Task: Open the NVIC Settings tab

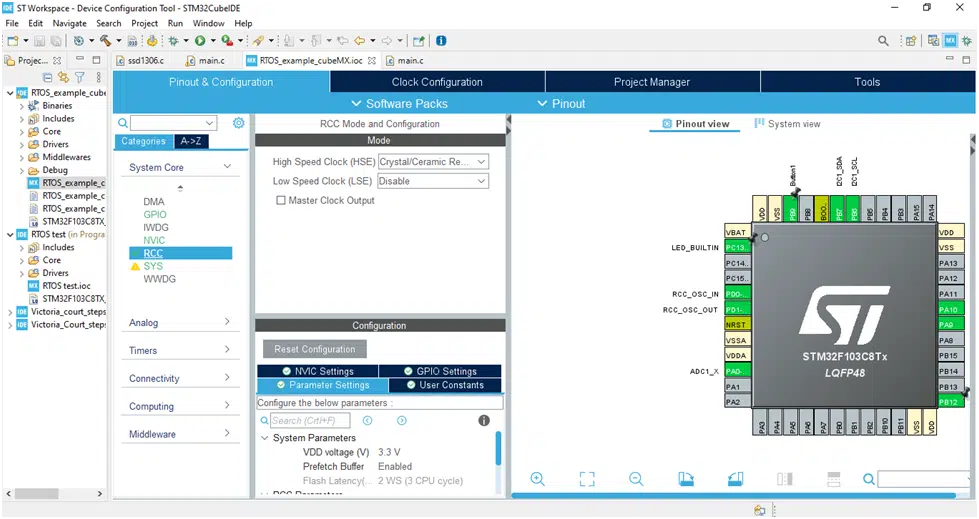Action: pos(317,371)
